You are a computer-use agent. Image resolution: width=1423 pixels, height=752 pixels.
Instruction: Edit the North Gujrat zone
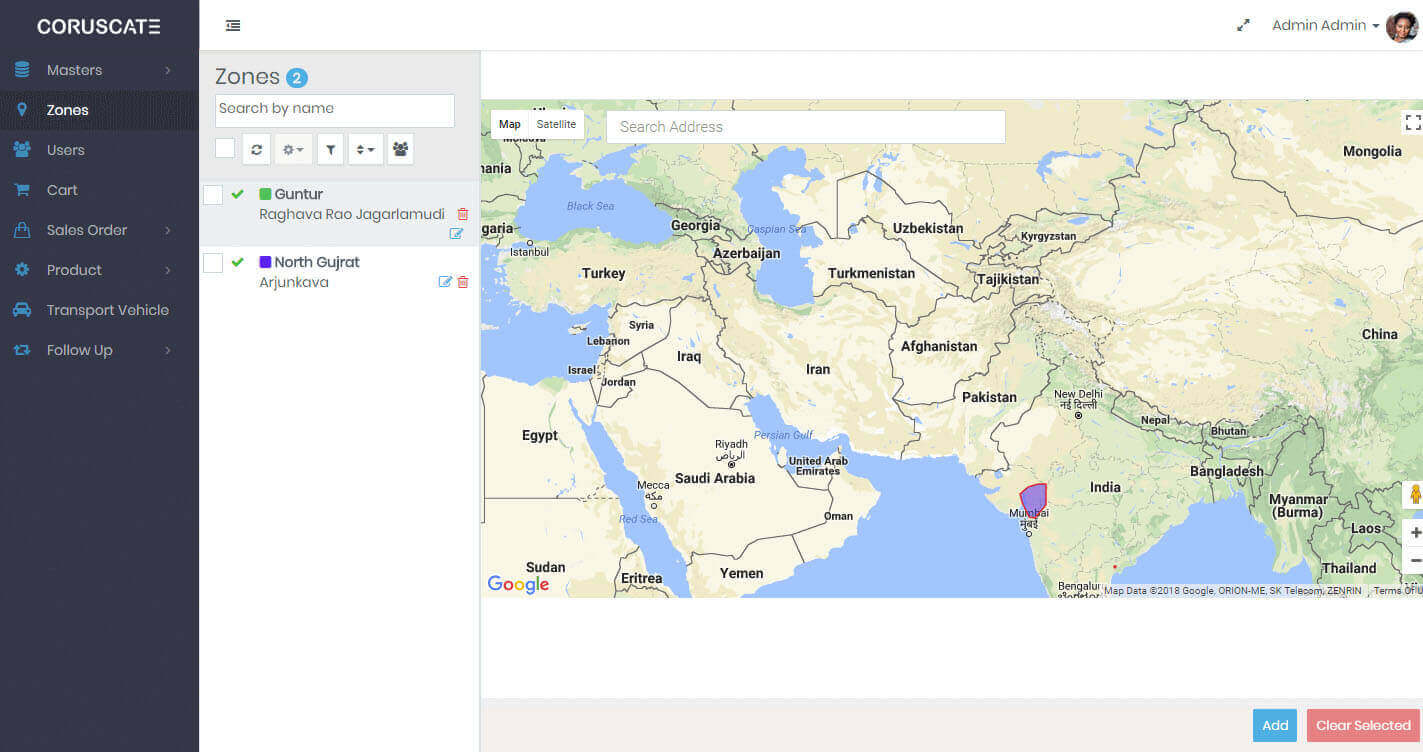tap(445, 282)
